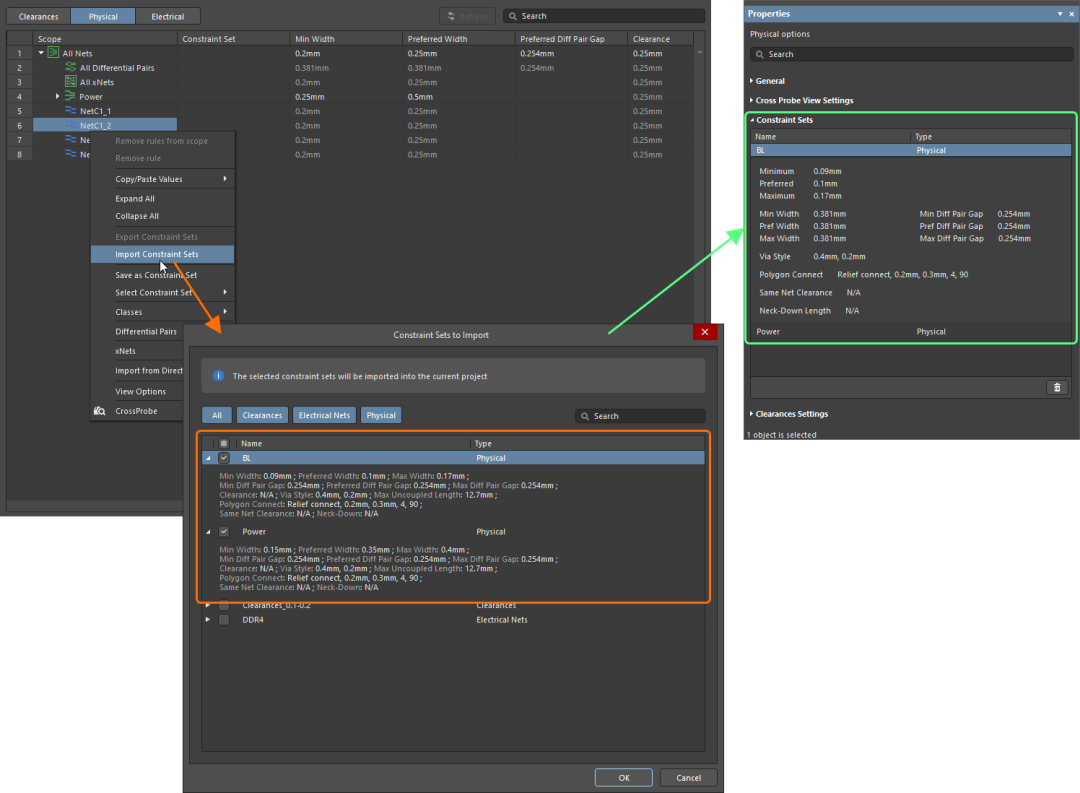
Task: Click the Power net class icon
Action: (x=70, y=96)
